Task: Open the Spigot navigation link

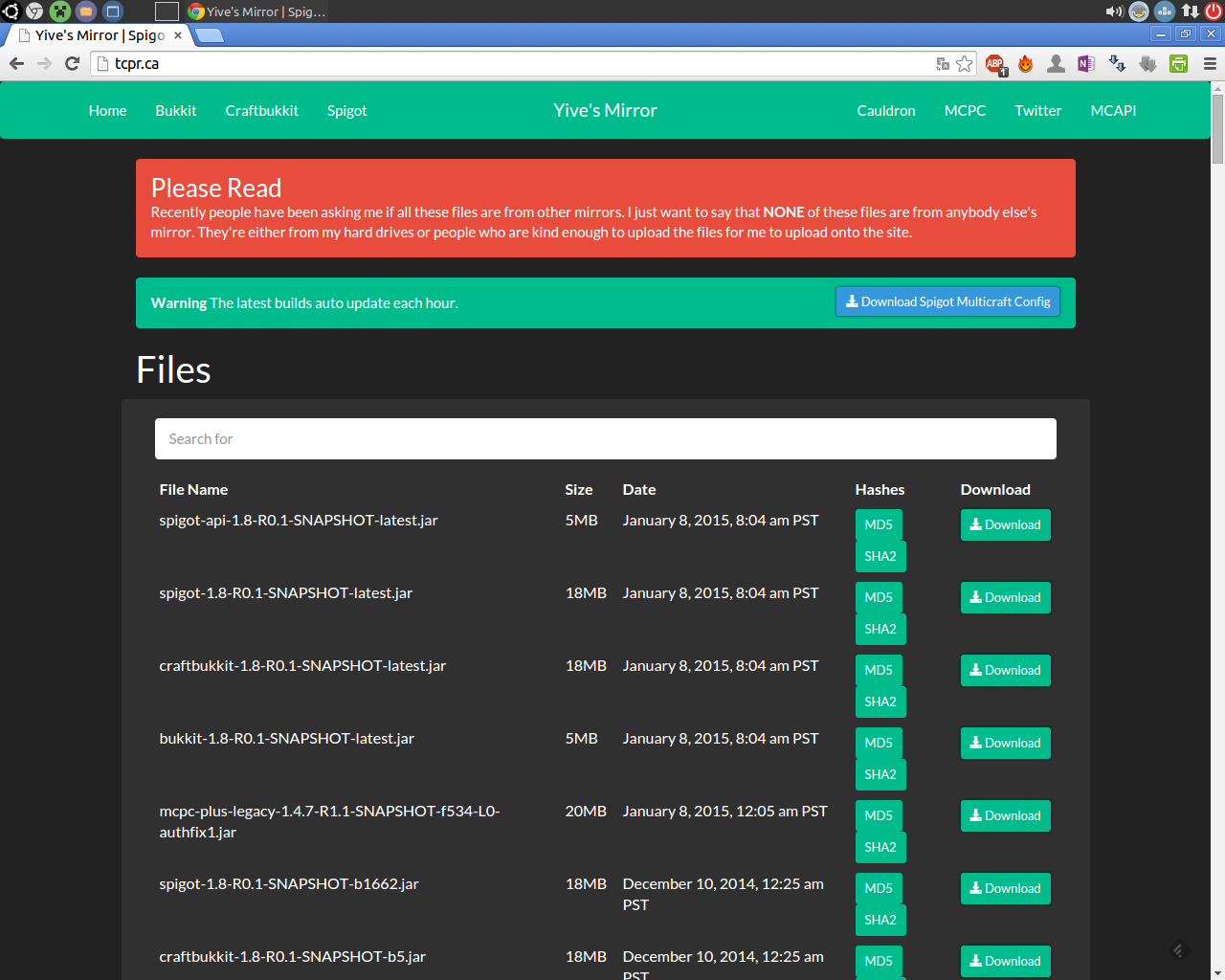Action: click(x=346, y=110)
